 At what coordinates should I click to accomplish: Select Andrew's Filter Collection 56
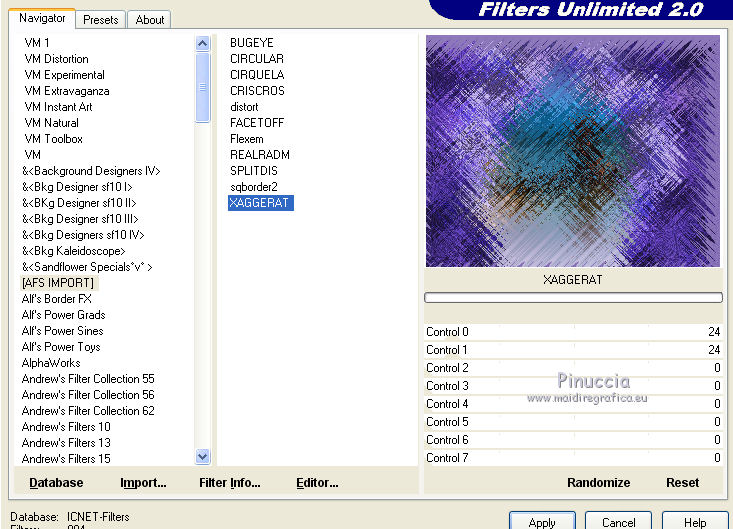[88, 395]
